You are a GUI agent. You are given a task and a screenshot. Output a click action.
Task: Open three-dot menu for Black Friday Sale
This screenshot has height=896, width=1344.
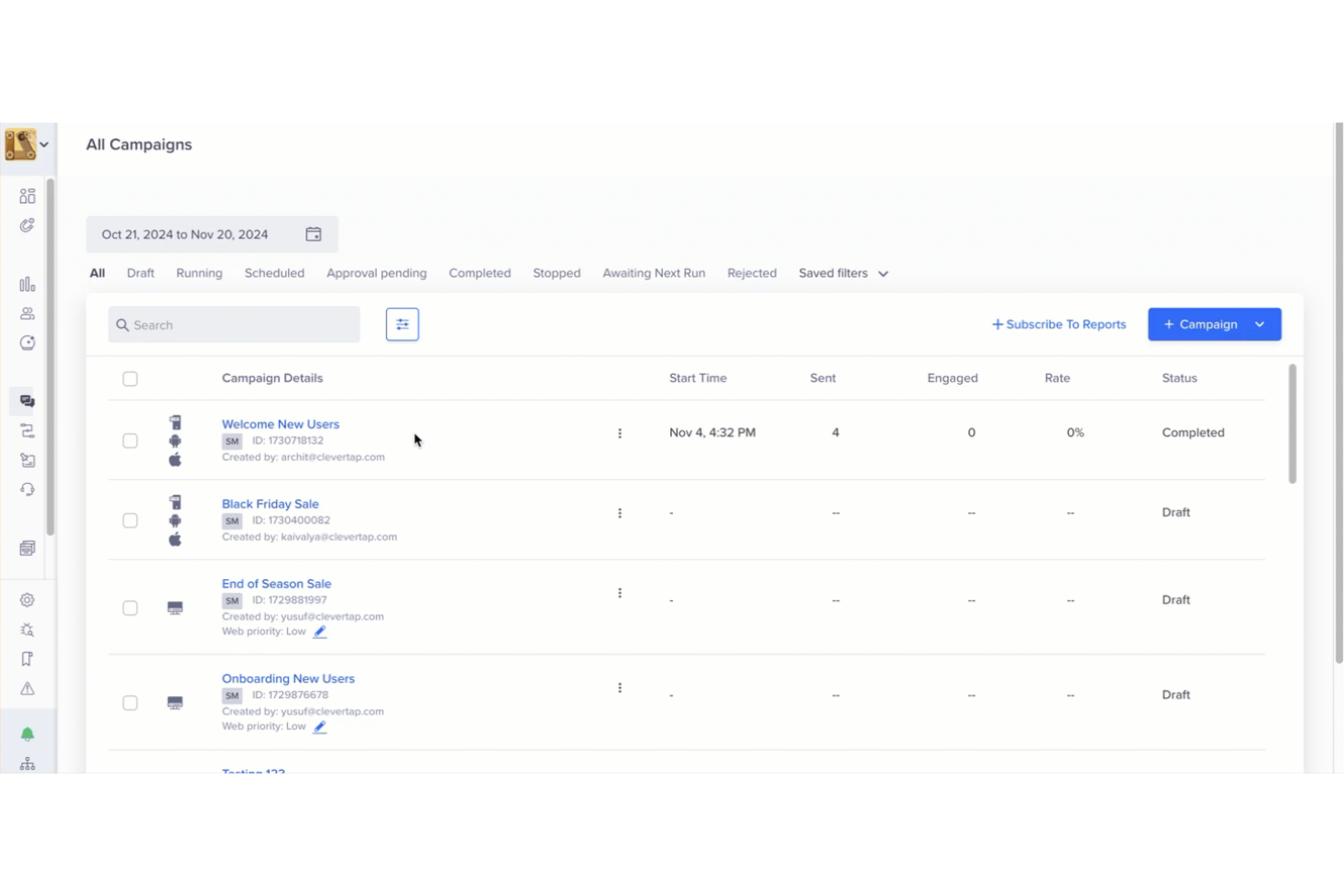coord(620,513)
